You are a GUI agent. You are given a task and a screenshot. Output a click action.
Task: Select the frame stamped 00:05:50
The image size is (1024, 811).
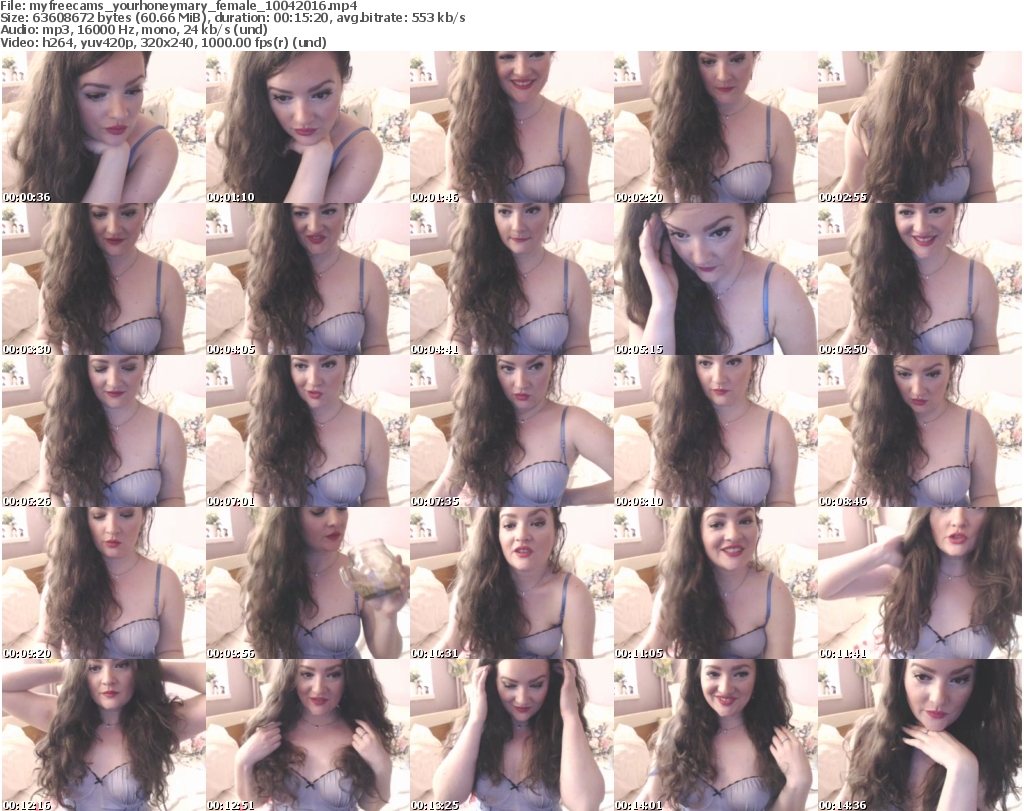tap(920, 279)
